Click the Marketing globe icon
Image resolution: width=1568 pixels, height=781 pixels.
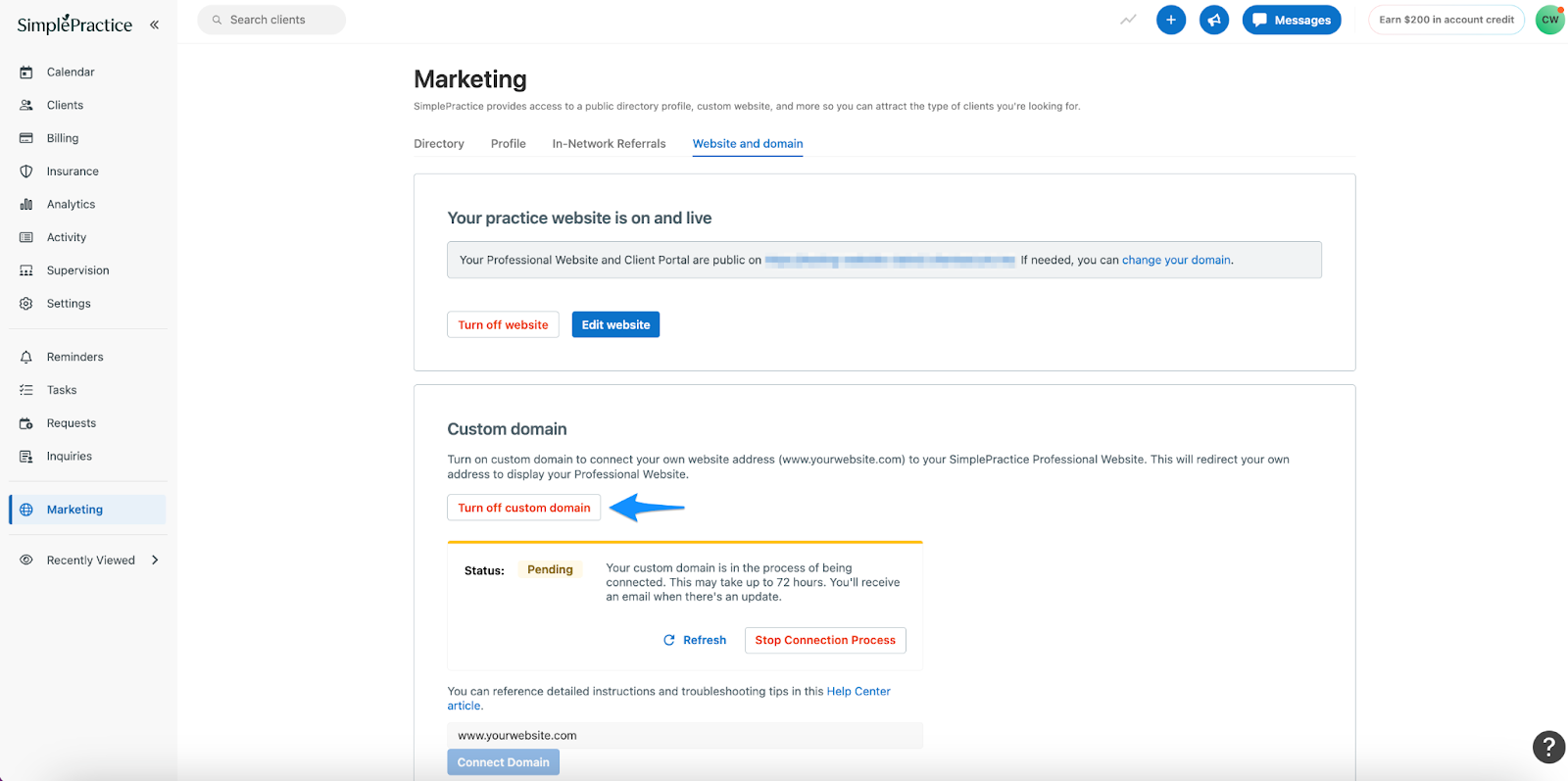click(x=26, y=510)
